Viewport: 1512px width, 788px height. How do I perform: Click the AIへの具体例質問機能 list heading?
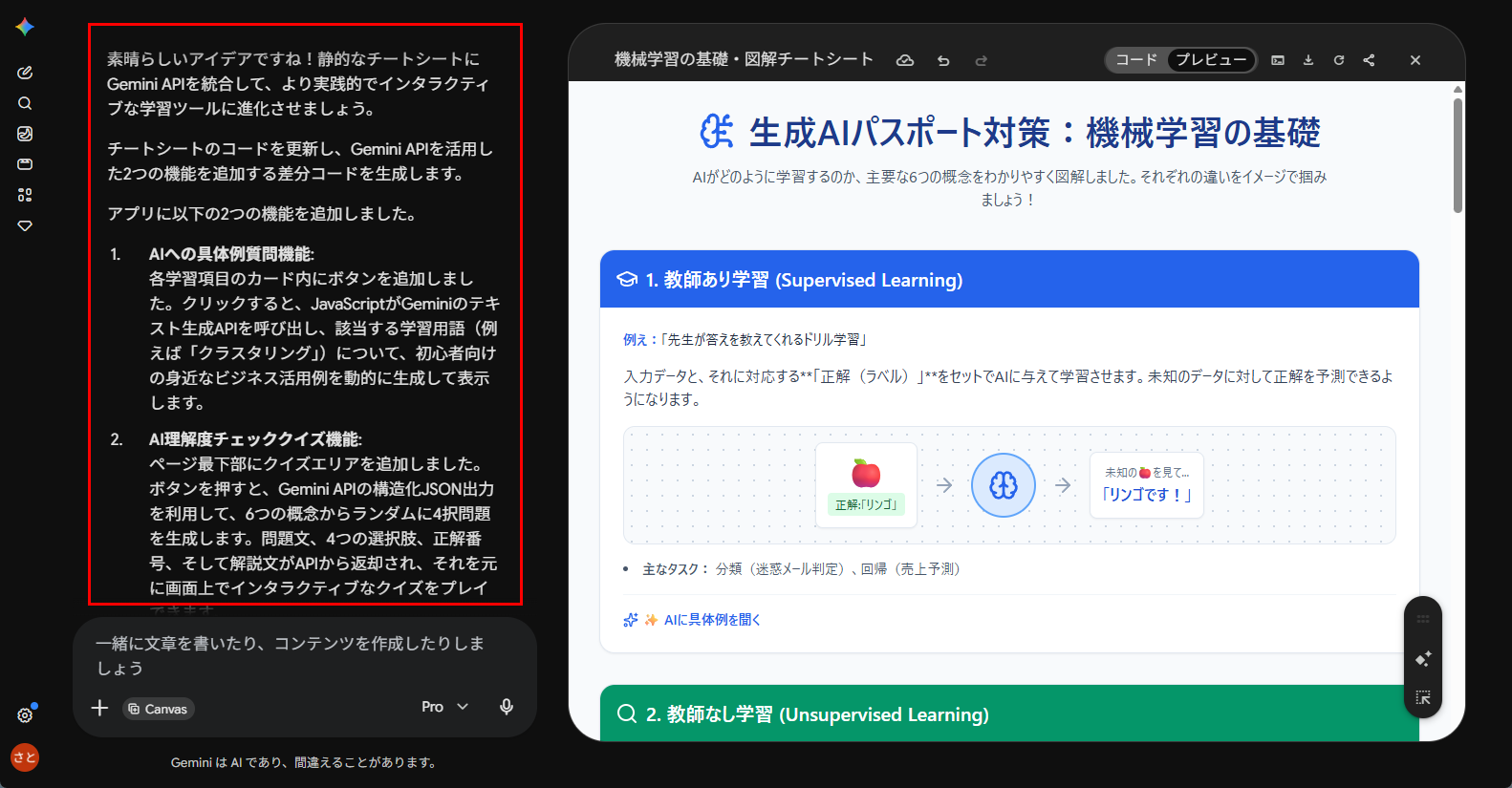(x=231, y=254)
